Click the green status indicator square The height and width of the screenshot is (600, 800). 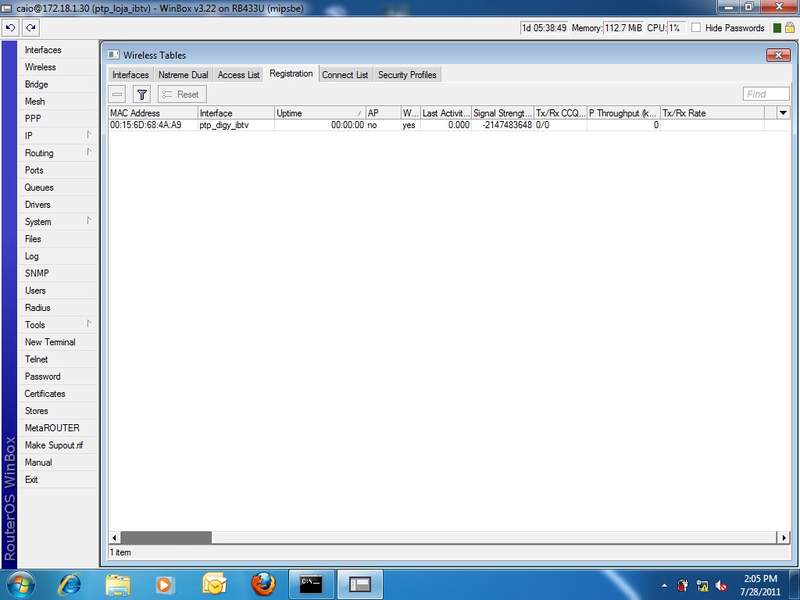click(x=777, y=28)
